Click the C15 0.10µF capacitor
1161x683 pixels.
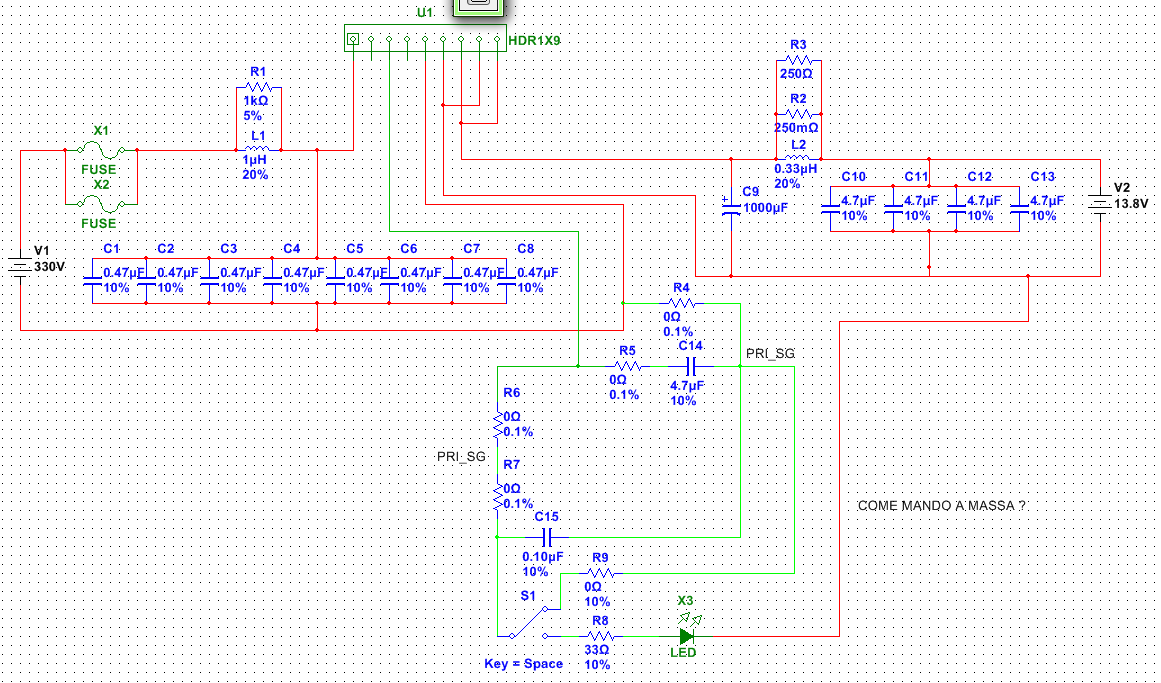click(546, 537)
